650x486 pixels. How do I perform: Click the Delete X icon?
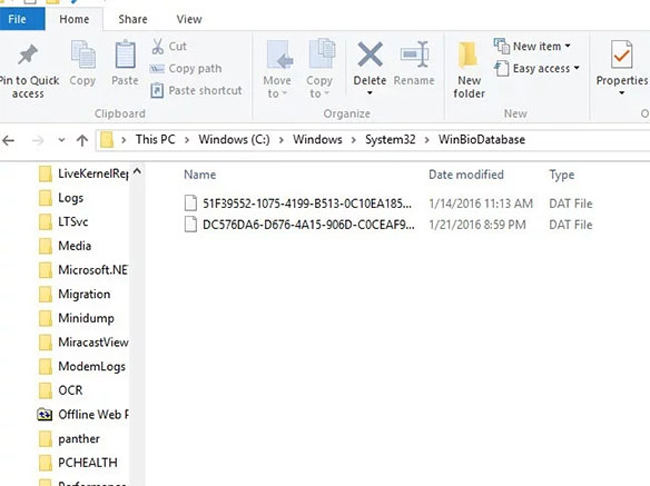pyautogui.click(x=370, y=54)
